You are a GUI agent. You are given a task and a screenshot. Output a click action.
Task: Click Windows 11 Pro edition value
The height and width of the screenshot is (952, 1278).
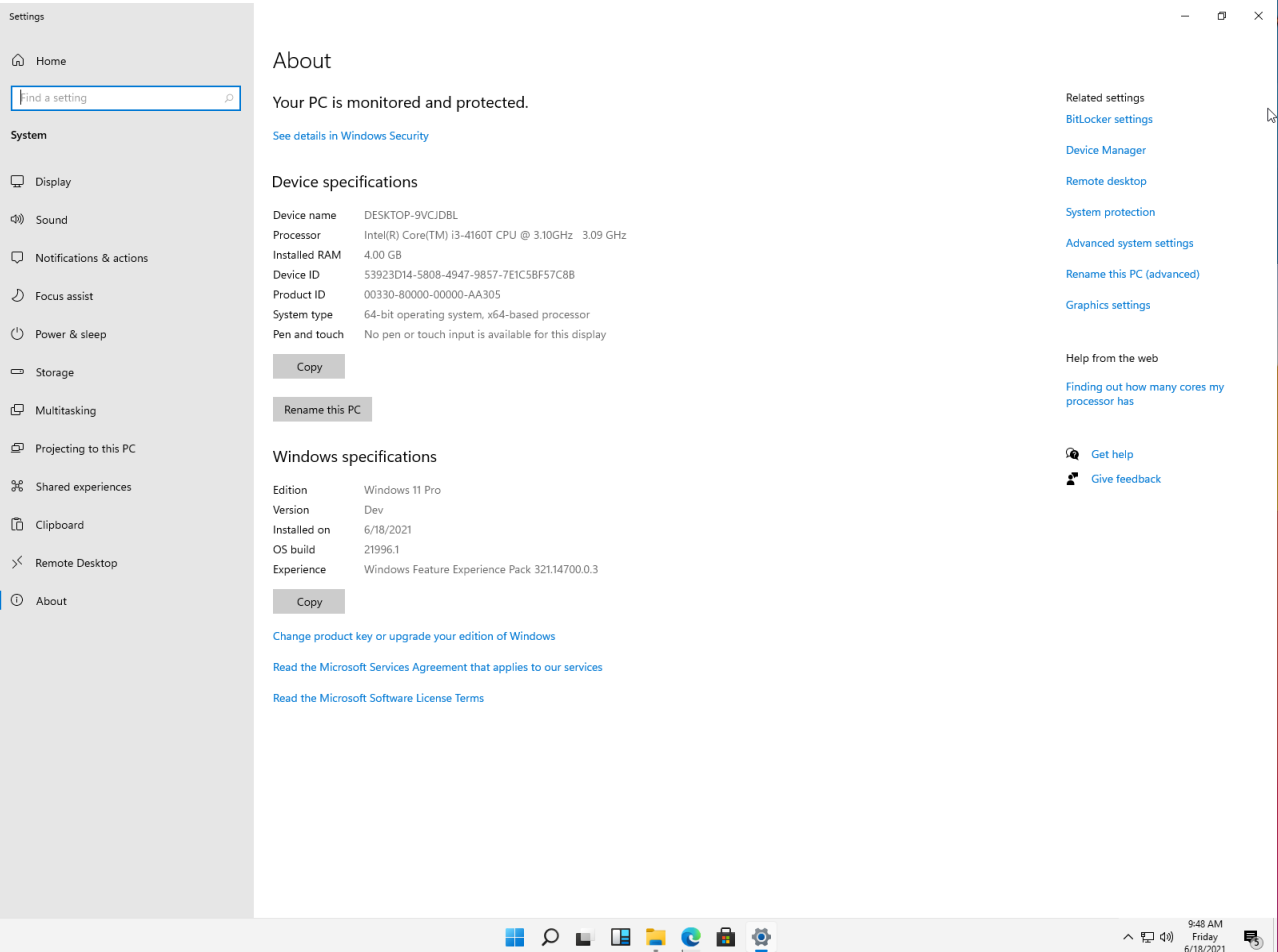pyautogui.click(x=402, y=490)
